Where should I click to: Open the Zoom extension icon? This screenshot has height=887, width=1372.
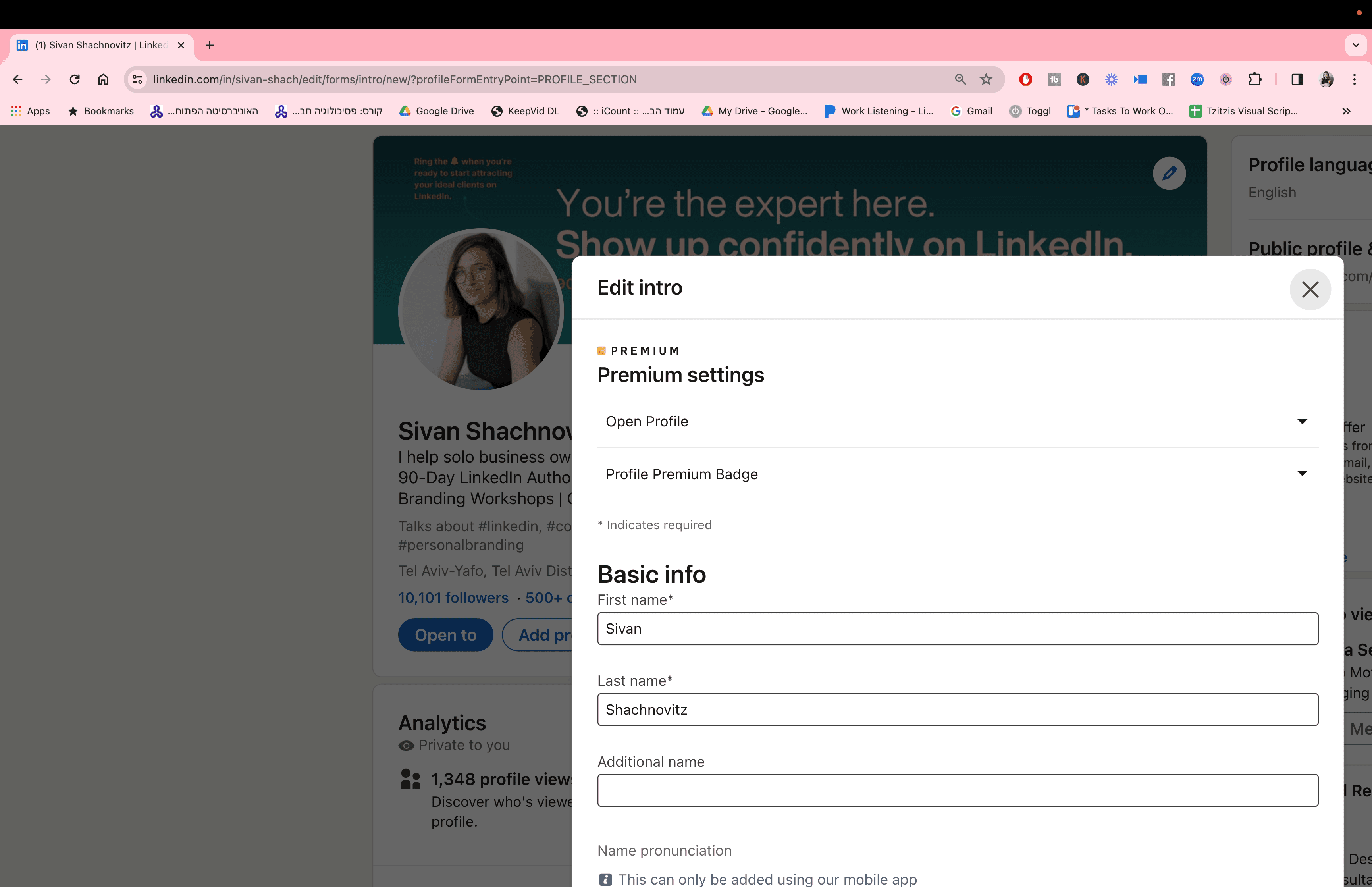click(x=1197, y=79)
